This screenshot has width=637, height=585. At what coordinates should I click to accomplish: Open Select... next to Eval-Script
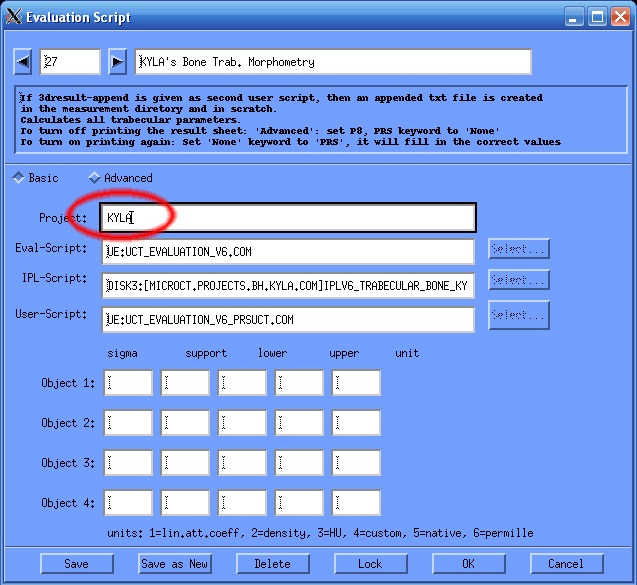tap(519, 249)
